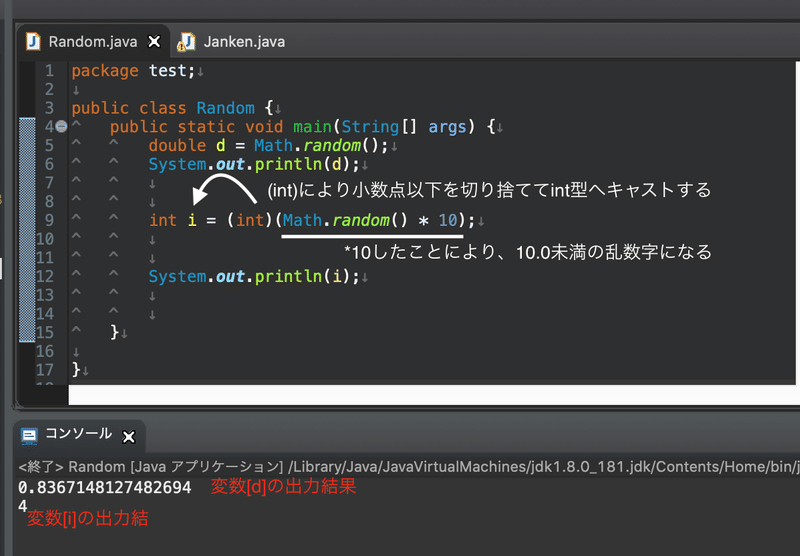Click 'println(i)' call on line 12

click(x=303, y=276)
